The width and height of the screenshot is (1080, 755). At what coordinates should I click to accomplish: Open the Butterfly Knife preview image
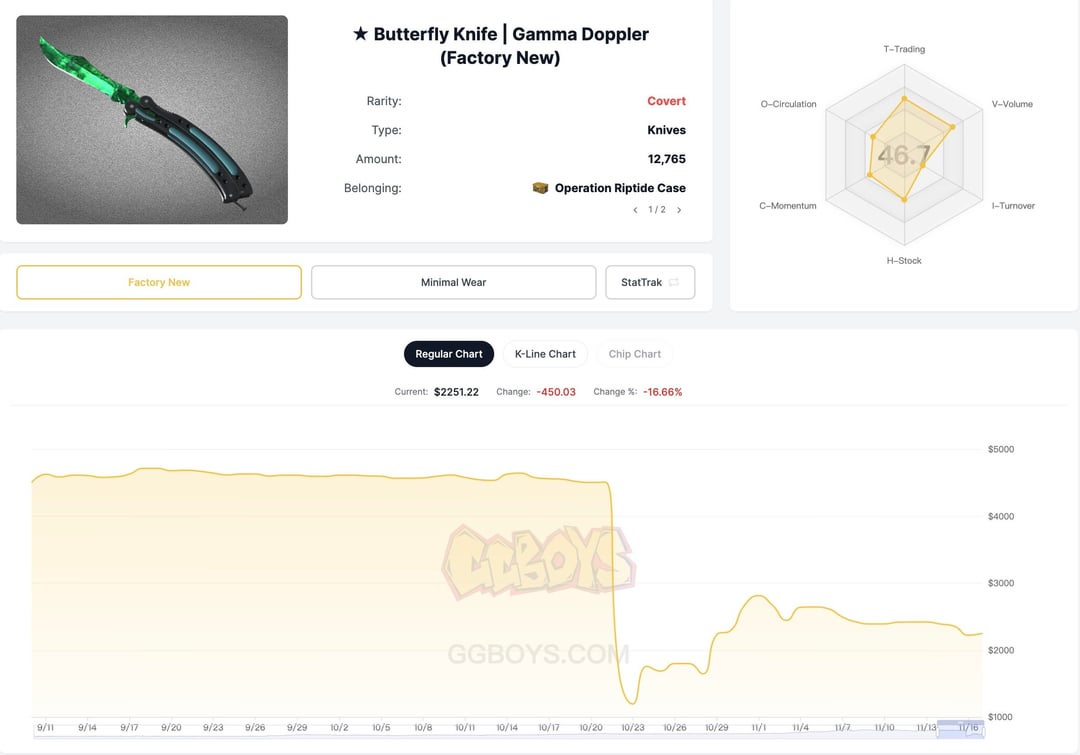click(152, 120)
